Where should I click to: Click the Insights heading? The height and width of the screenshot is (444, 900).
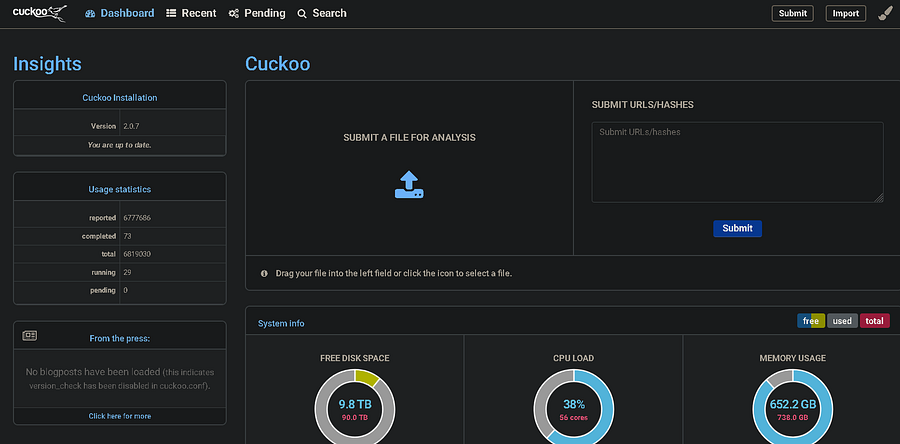click(47, 64)
